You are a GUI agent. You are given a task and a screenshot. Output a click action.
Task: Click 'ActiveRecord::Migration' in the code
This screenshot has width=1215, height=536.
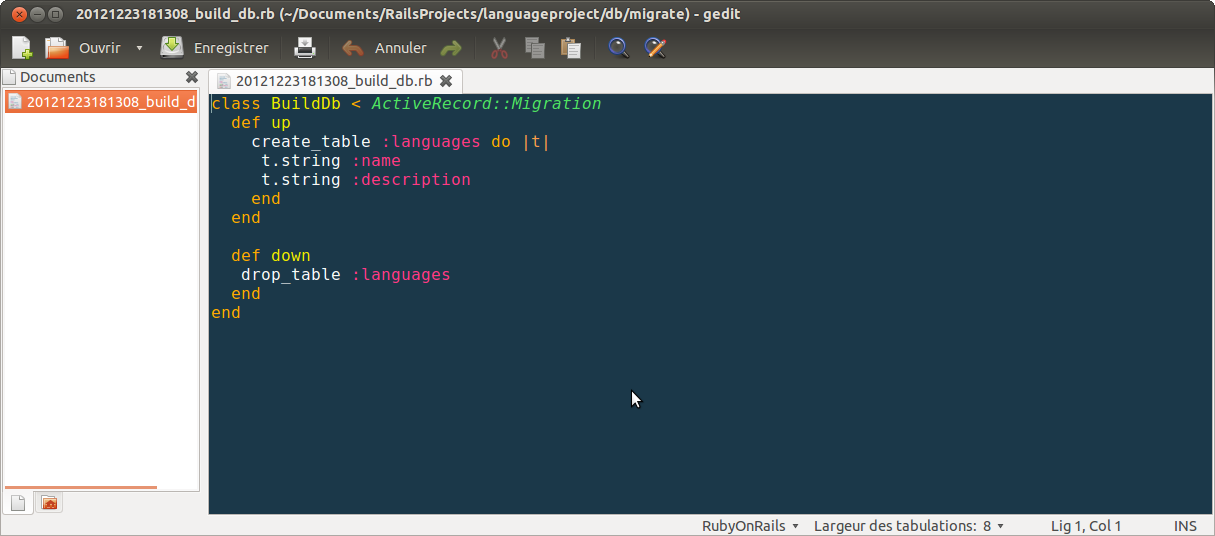click(x=486, y=104)
